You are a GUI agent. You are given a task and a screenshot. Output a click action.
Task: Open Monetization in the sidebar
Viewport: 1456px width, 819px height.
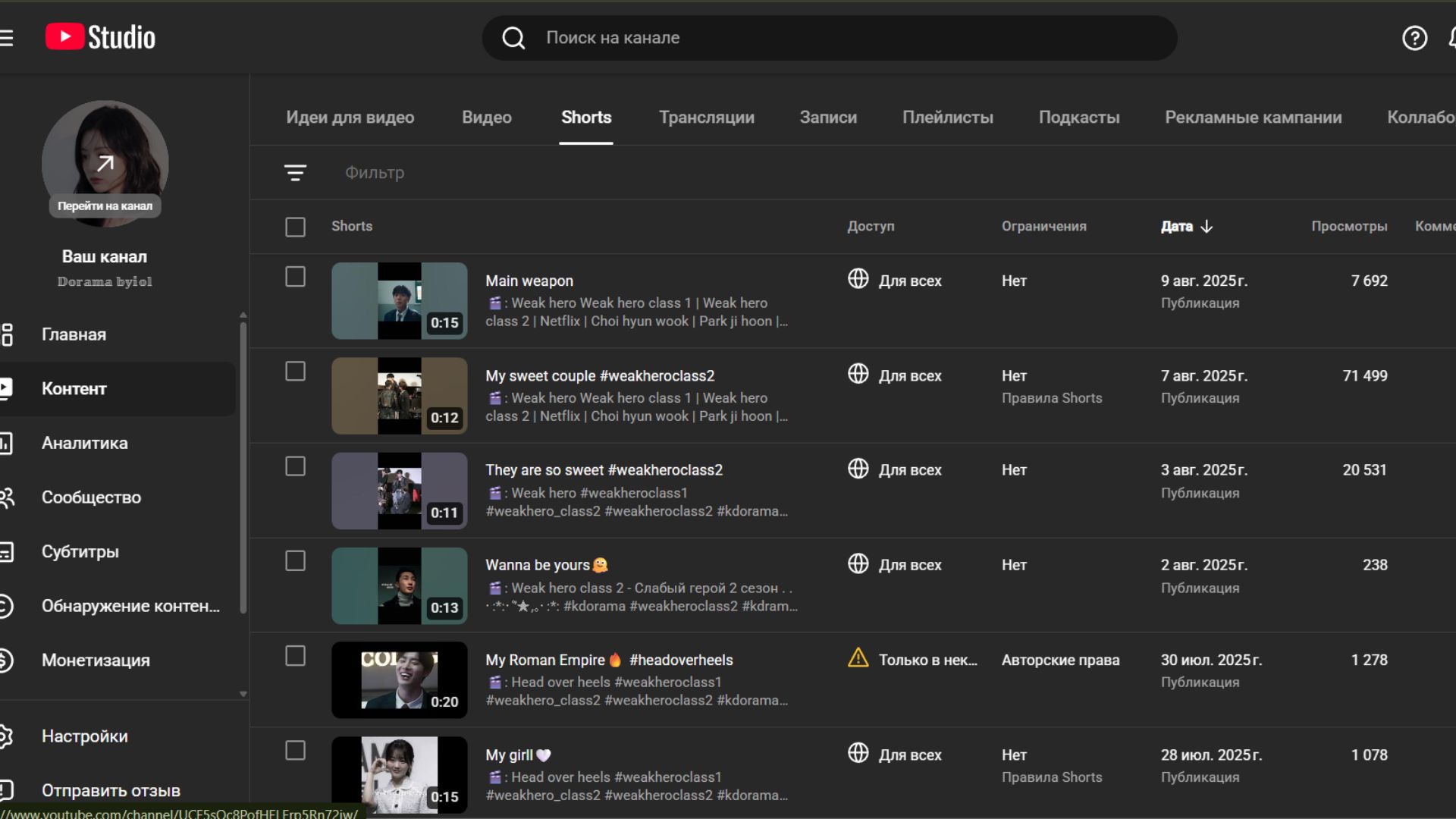96,661
